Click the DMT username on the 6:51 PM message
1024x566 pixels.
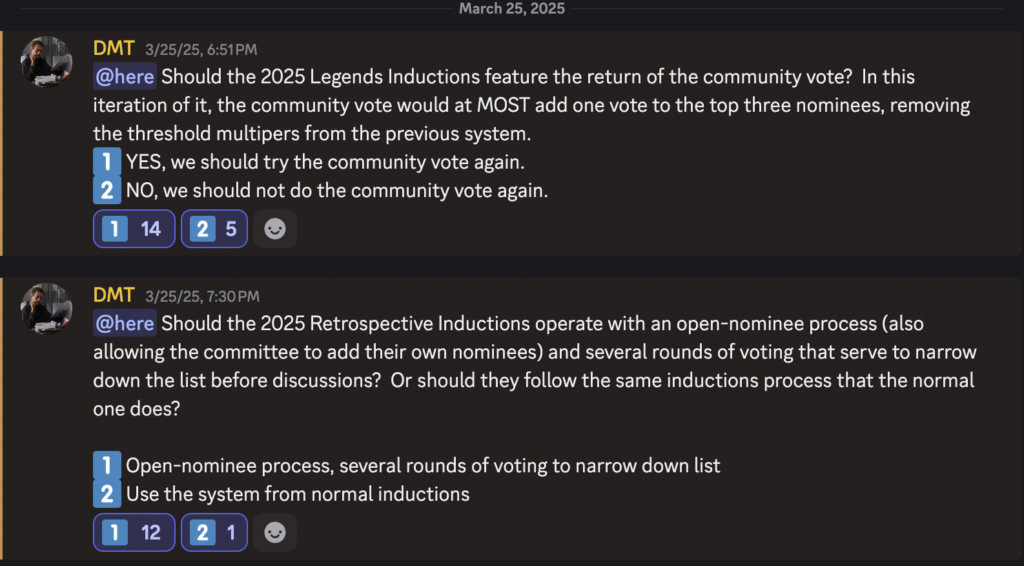[x=114, y=47]
